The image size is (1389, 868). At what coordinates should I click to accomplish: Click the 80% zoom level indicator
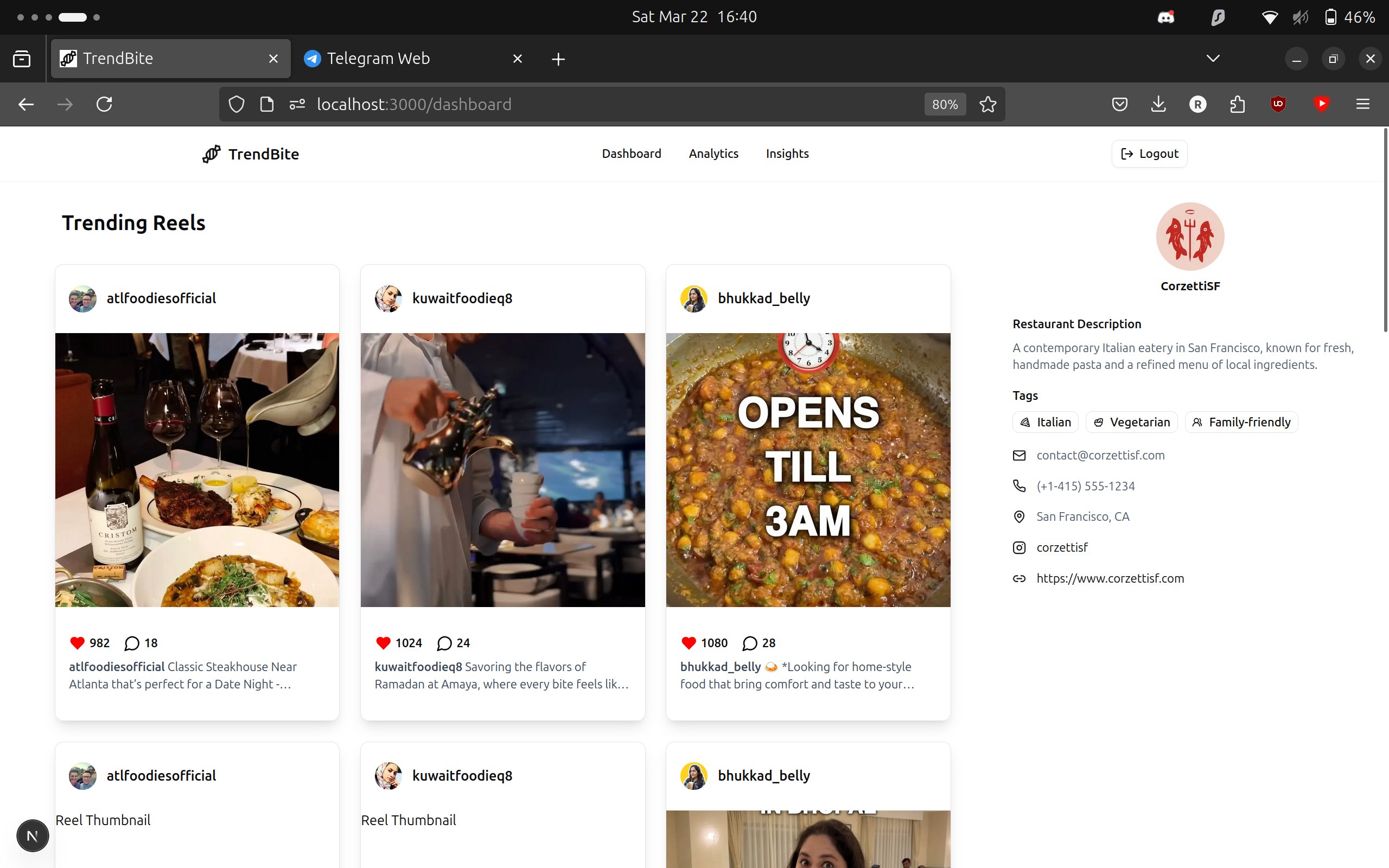point(945,105)
